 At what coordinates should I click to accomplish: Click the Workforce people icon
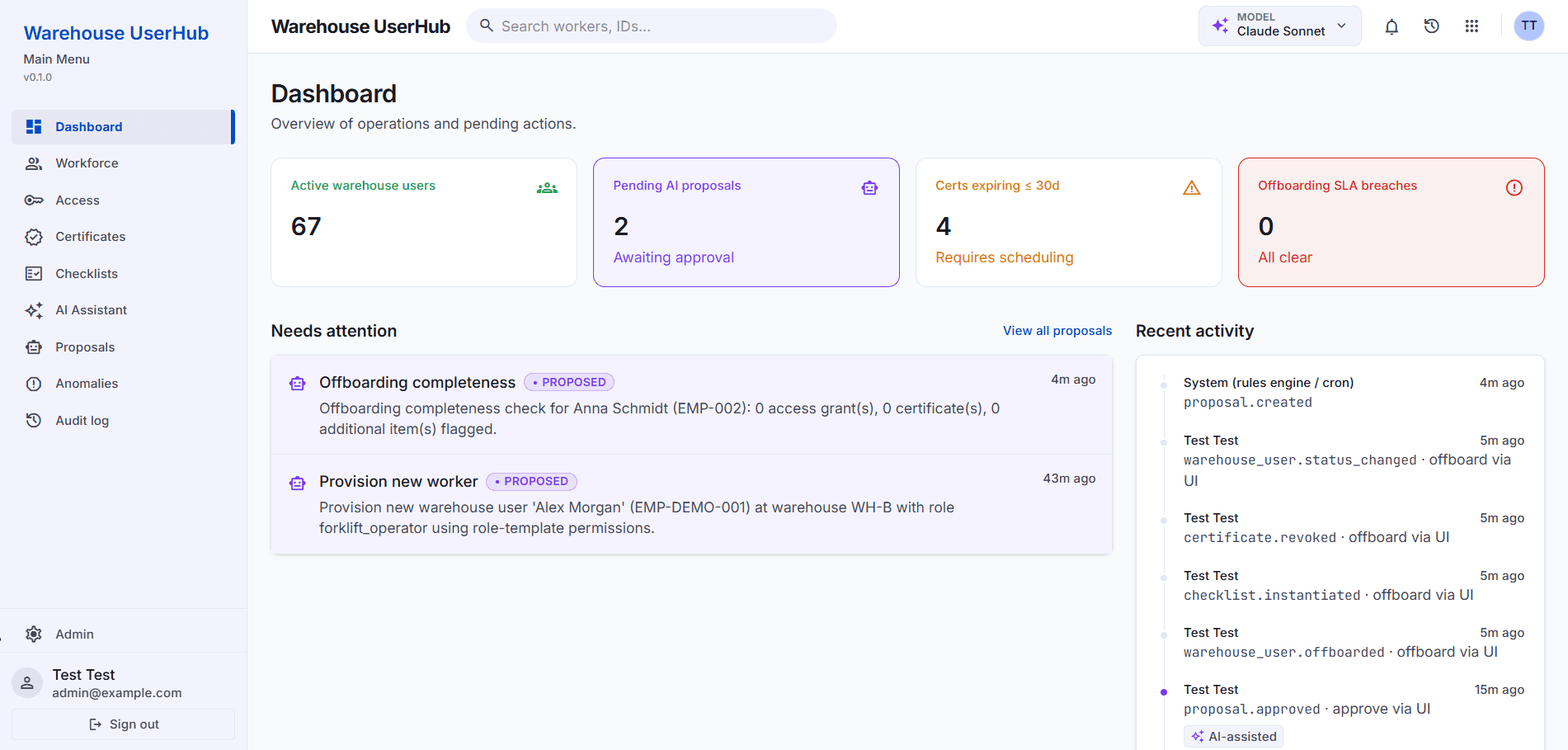[34, 163]
